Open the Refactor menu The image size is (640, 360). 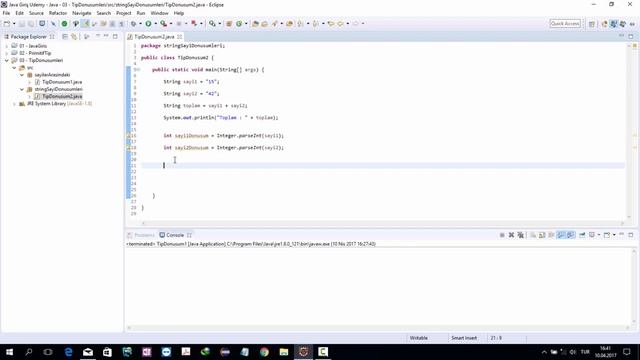(58, 13)
